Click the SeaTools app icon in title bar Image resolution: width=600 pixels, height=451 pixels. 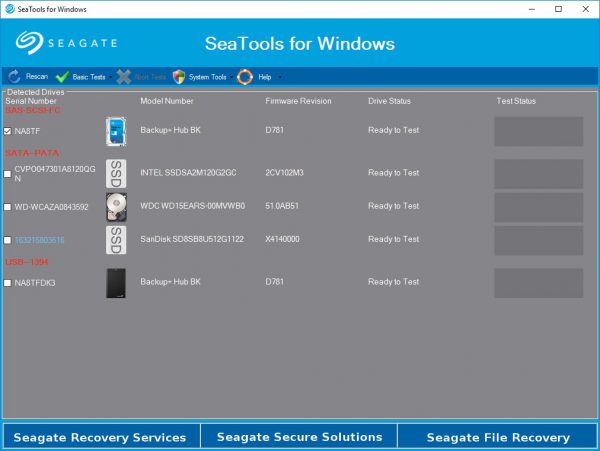point(10,9)
